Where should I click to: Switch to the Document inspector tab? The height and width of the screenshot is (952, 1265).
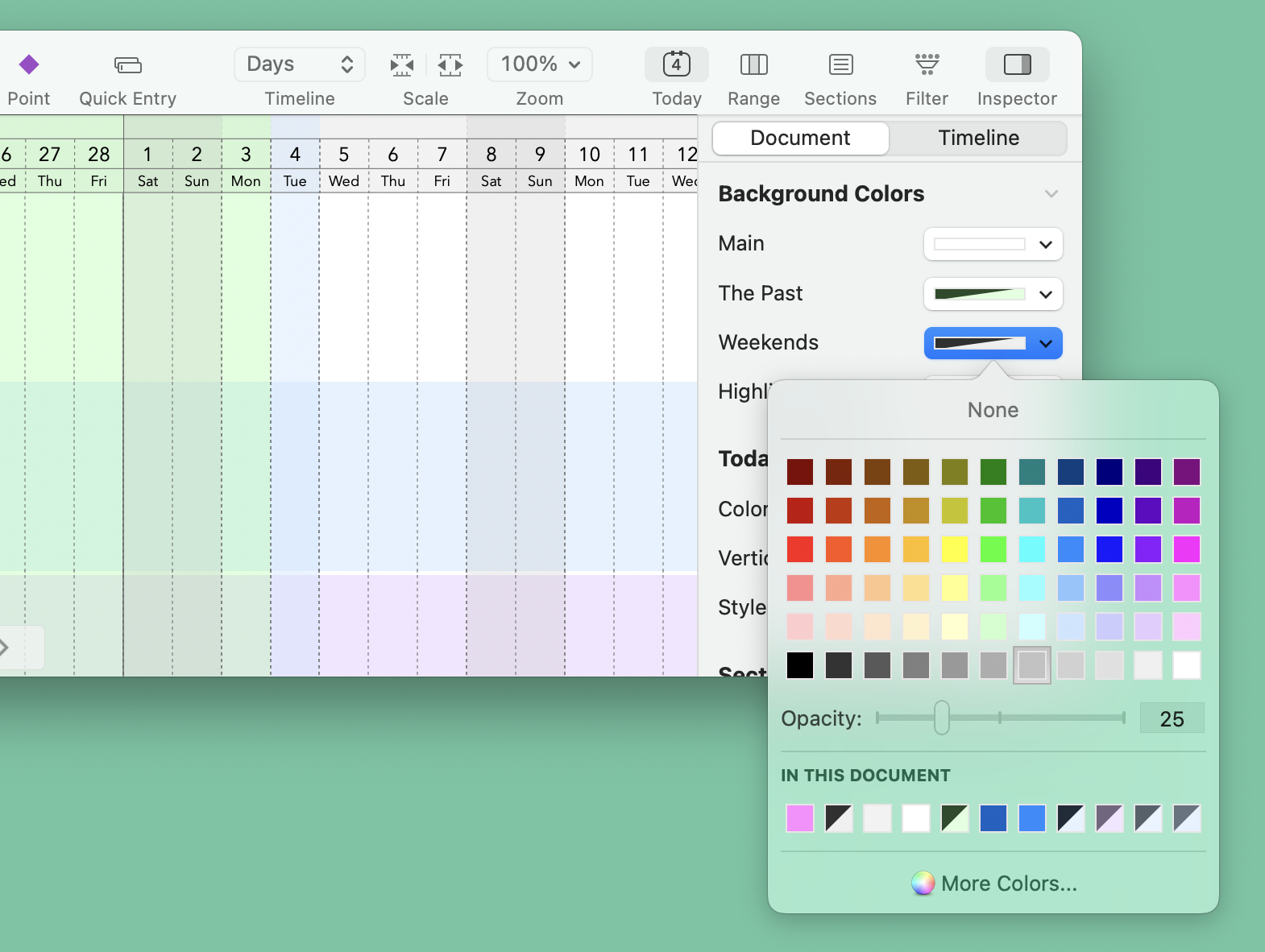click(800, 139)
